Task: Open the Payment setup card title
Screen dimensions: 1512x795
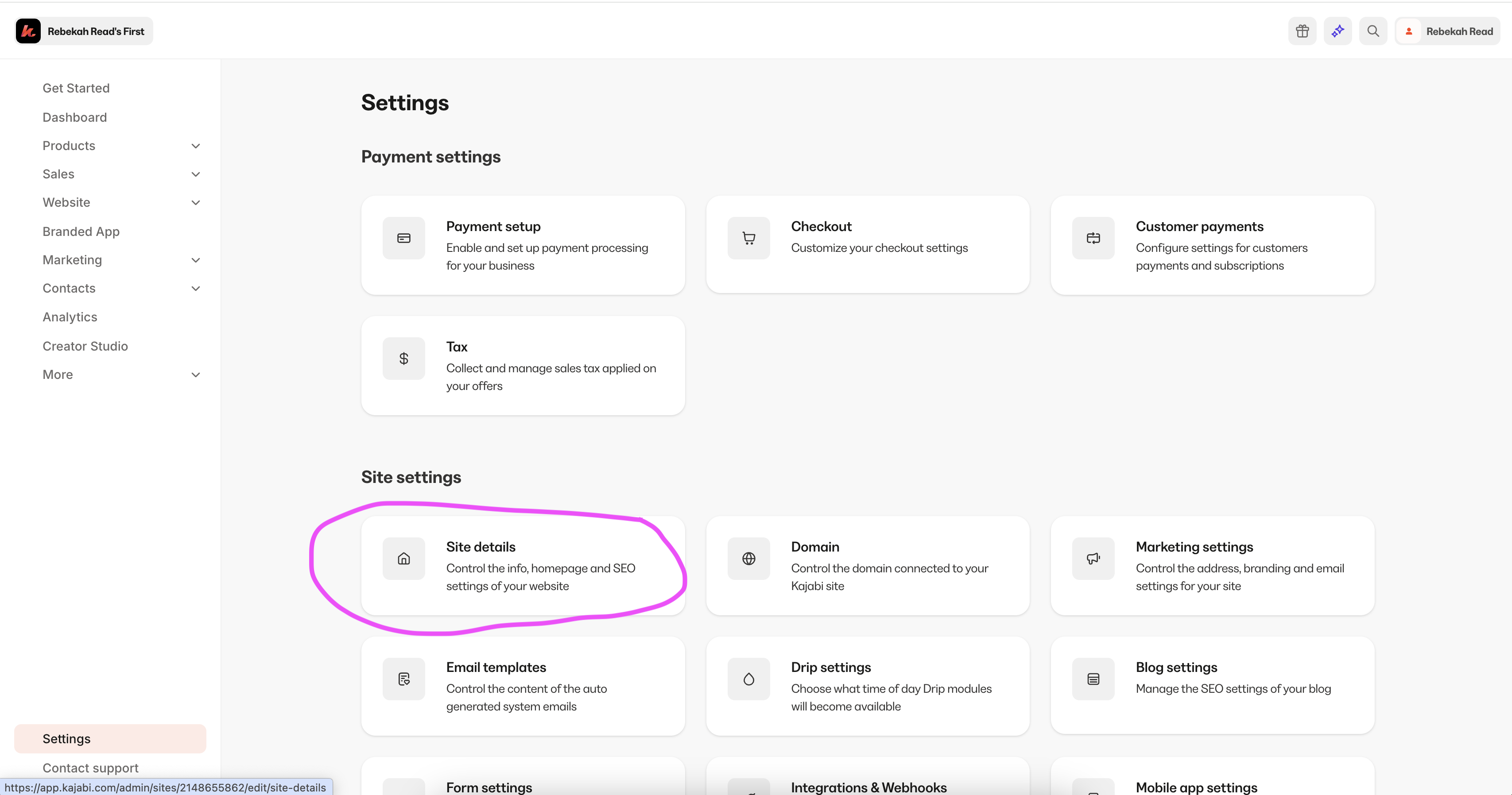Action: pos(493,227)
